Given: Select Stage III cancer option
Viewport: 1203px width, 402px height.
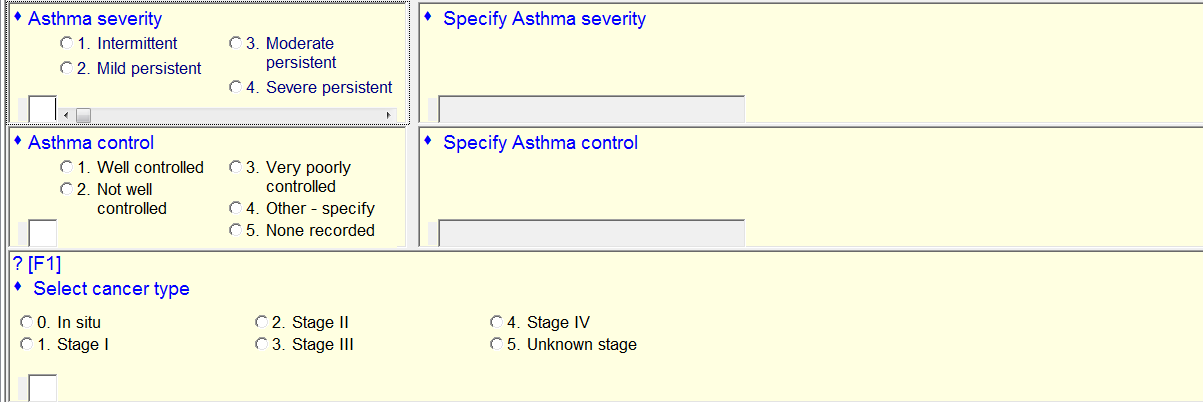Looking at the screenshot, I should (262, 345).
